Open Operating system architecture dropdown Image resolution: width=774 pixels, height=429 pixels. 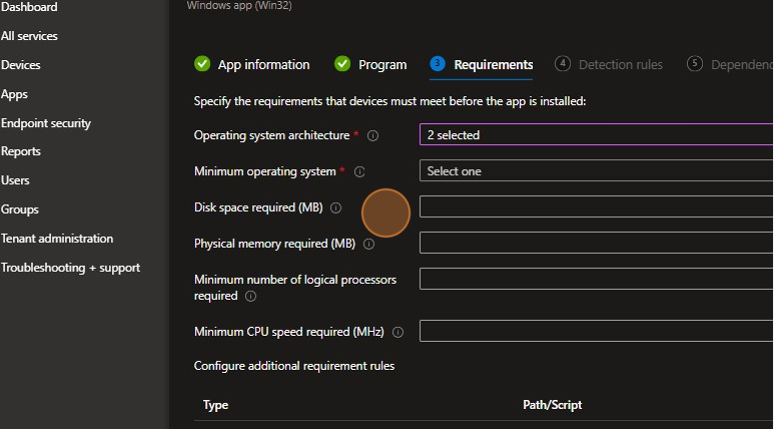click(x=596, y=135)
